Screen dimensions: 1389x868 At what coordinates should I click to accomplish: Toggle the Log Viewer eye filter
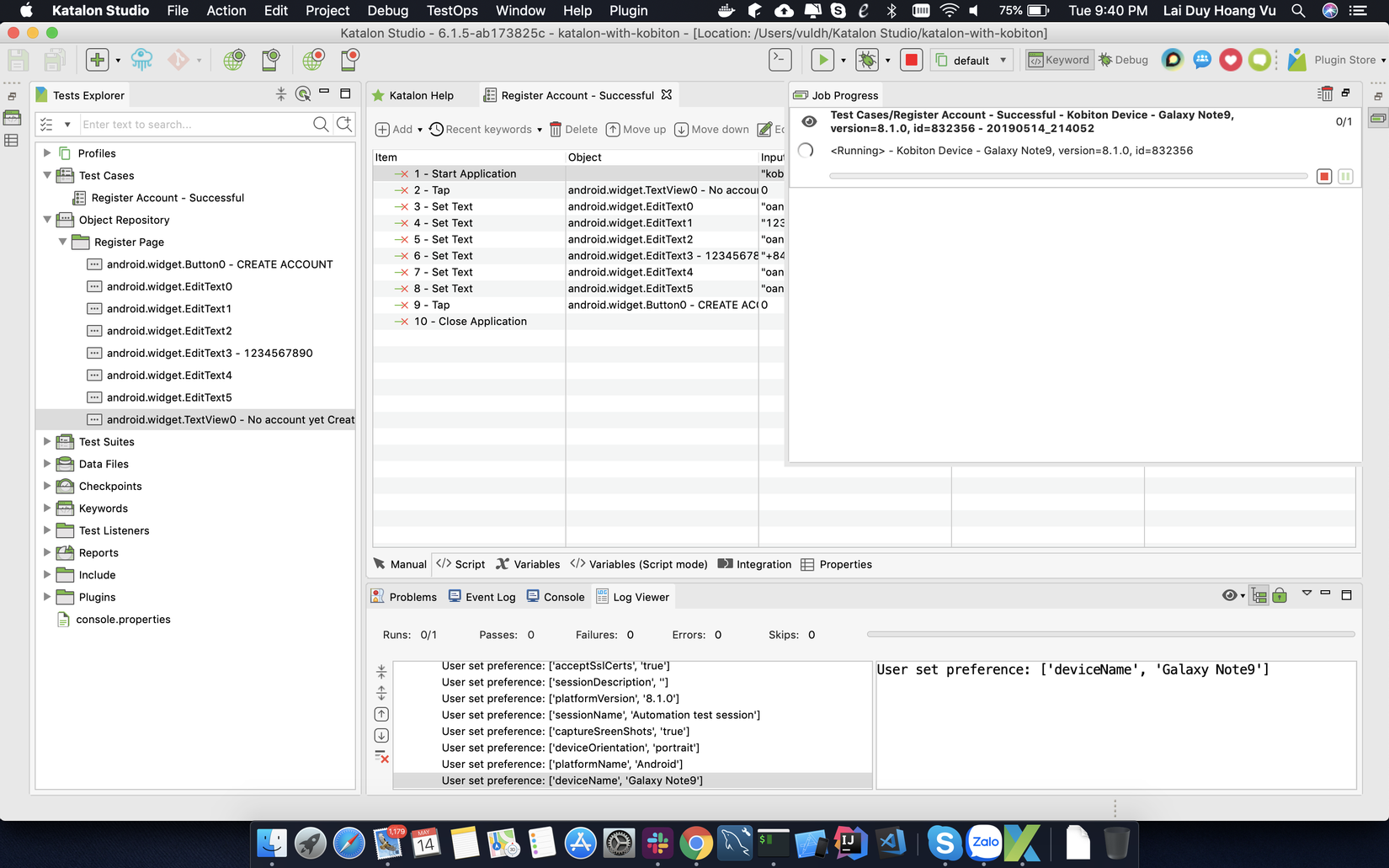coord(1230,595)
